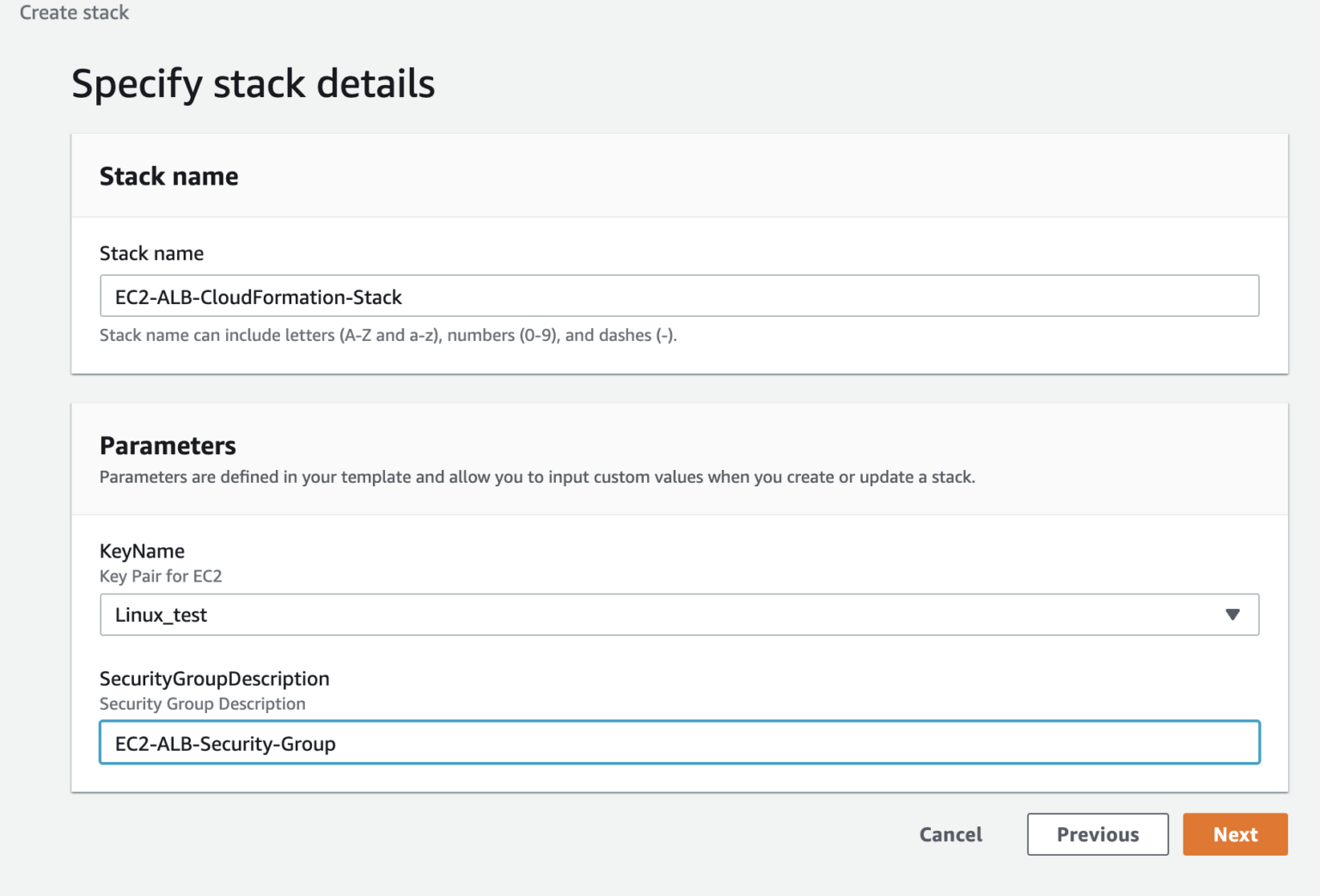Click the dropdown arrow beside Linux_test
1320x896 pixels.
[1233, 614]
